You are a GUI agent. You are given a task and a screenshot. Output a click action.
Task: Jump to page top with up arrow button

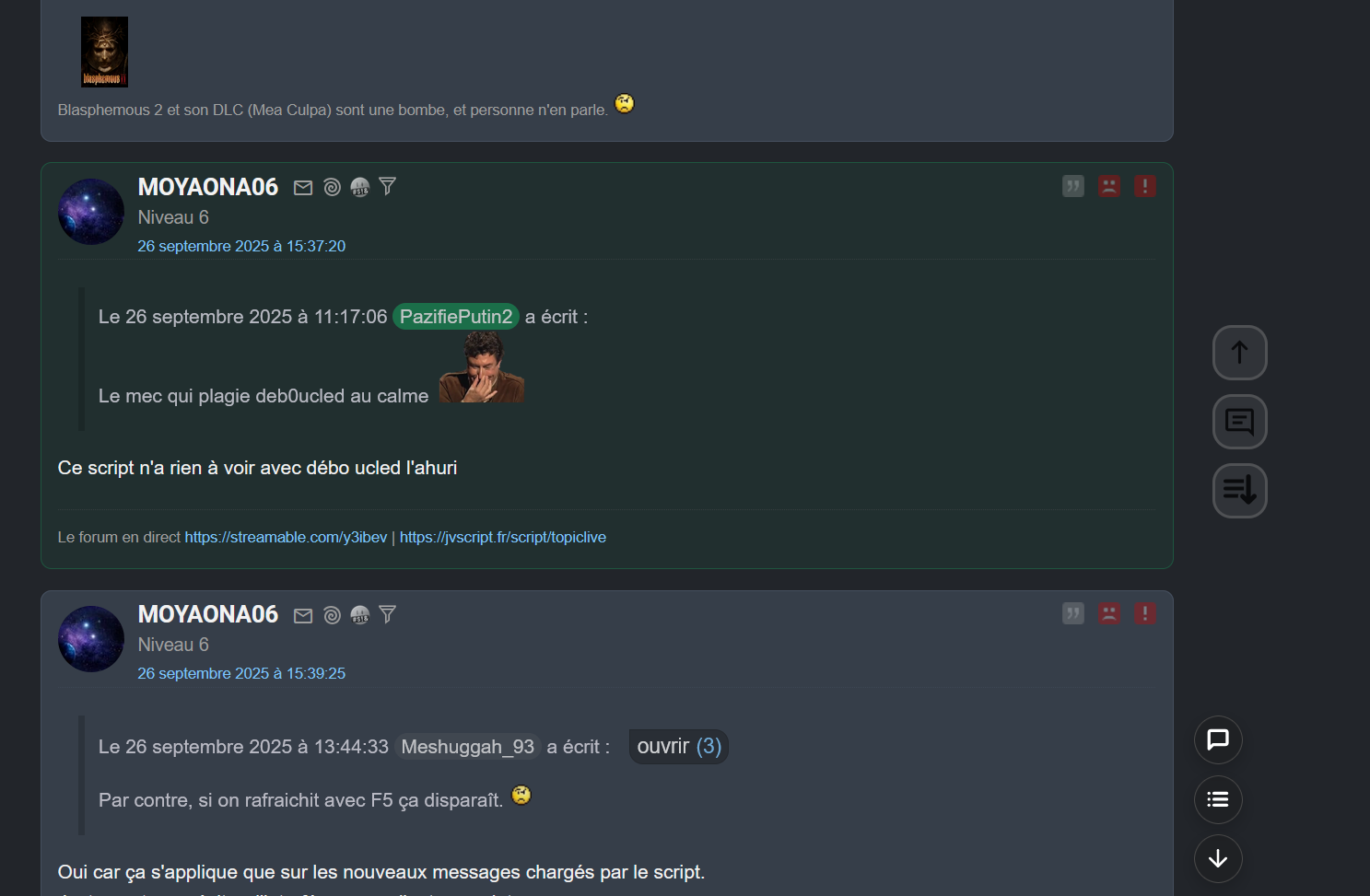tap(1240, 353)
